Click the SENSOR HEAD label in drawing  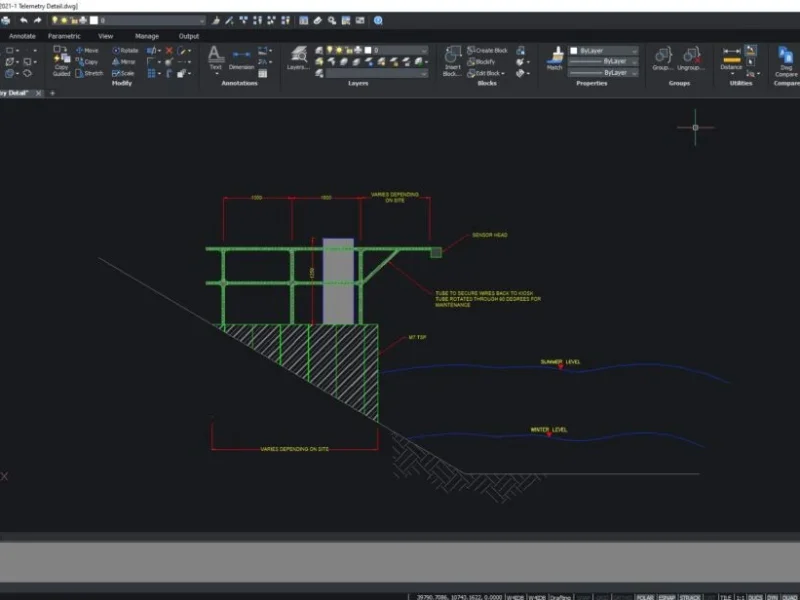coord(489,235)
